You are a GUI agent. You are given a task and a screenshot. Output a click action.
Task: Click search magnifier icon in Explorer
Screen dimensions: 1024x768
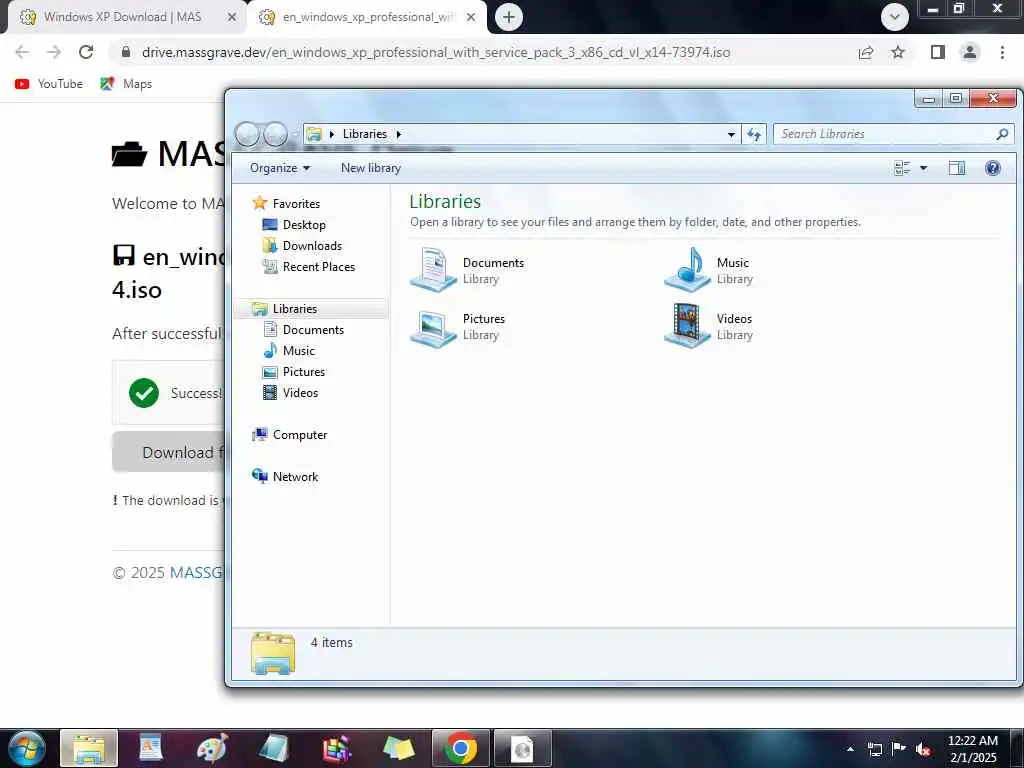[1002, 134]
